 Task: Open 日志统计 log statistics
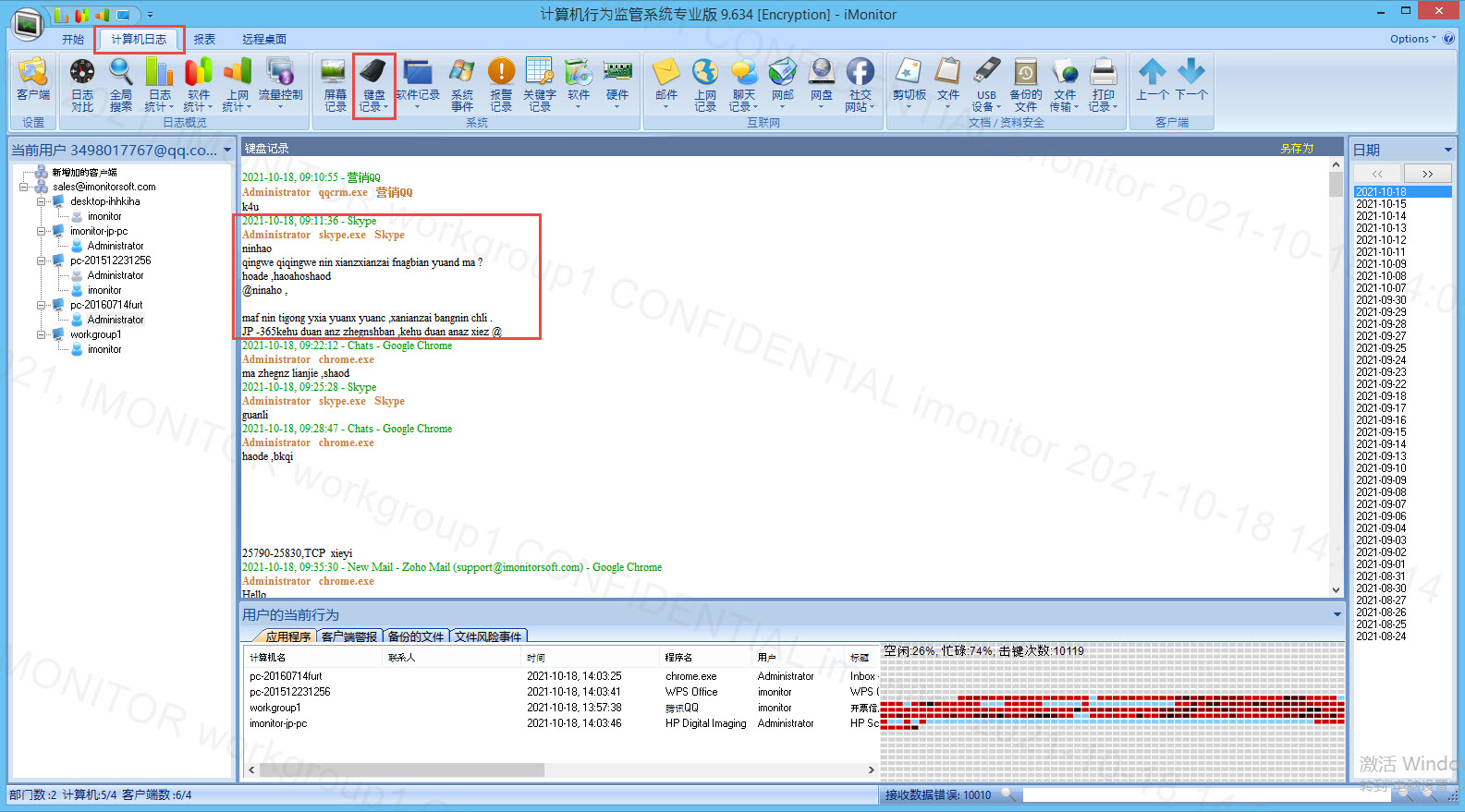click(160, 85)
